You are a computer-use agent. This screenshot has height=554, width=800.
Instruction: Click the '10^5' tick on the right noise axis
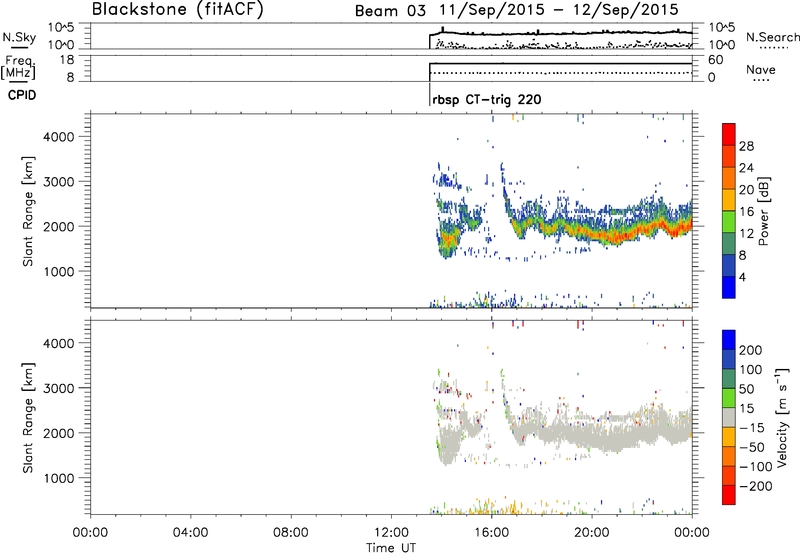(721, 28)
